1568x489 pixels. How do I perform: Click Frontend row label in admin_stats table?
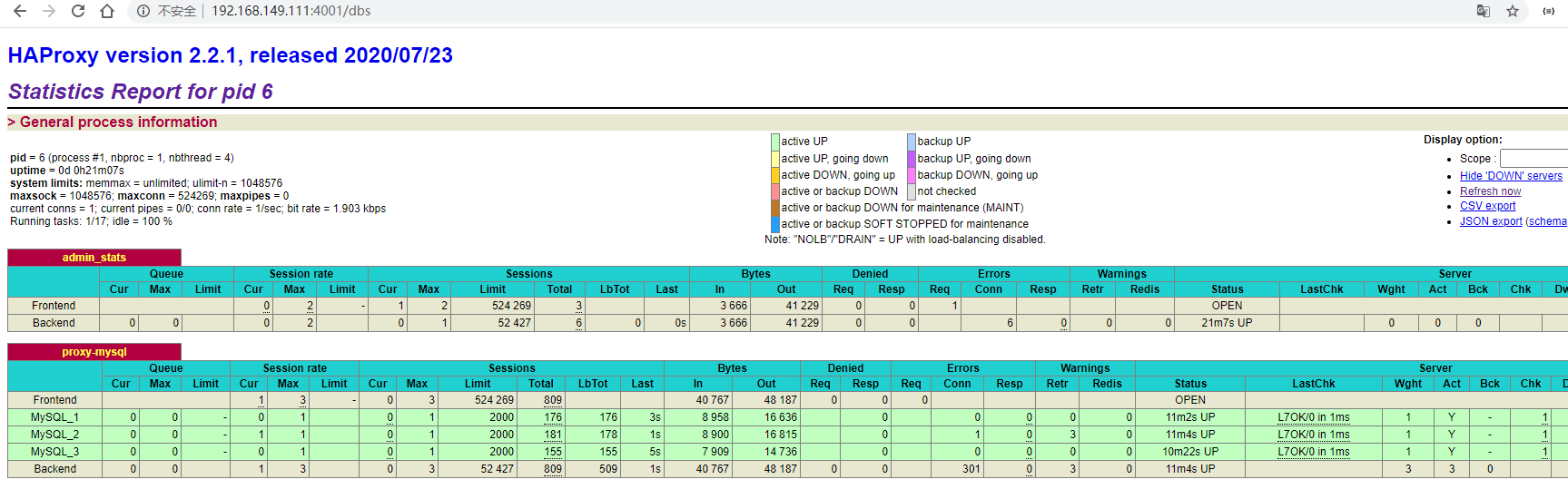pyautogui.click(x=54, y=306)
